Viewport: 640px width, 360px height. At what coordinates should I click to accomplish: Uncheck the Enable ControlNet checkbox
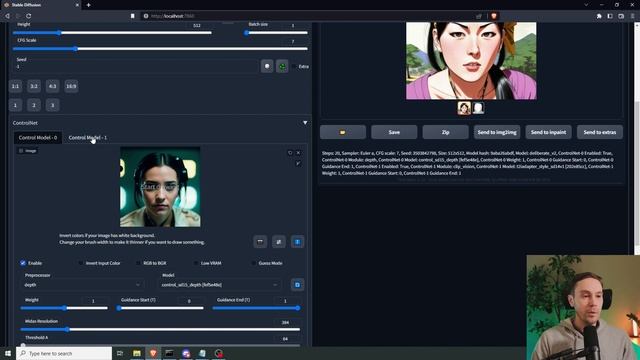(x=23, y=263)
